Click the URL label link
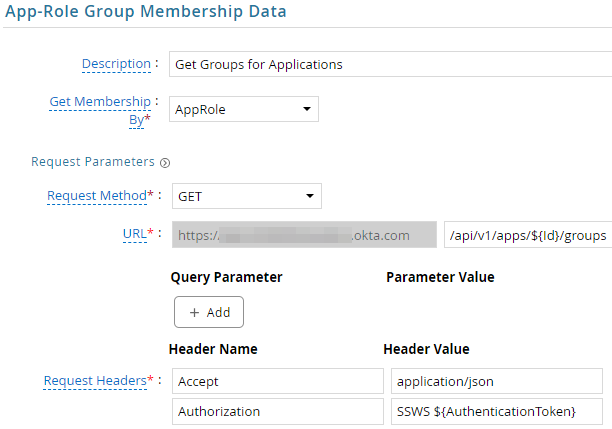The image size is (612, 429). [x=135, y=233]
